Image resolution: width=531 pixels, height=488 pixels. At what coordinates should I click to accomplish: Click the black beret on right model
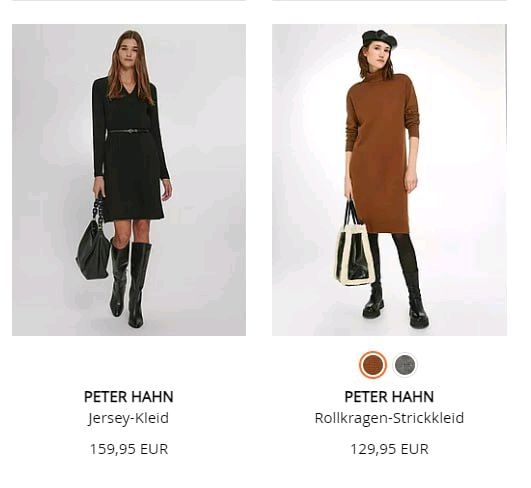[380, 38]
